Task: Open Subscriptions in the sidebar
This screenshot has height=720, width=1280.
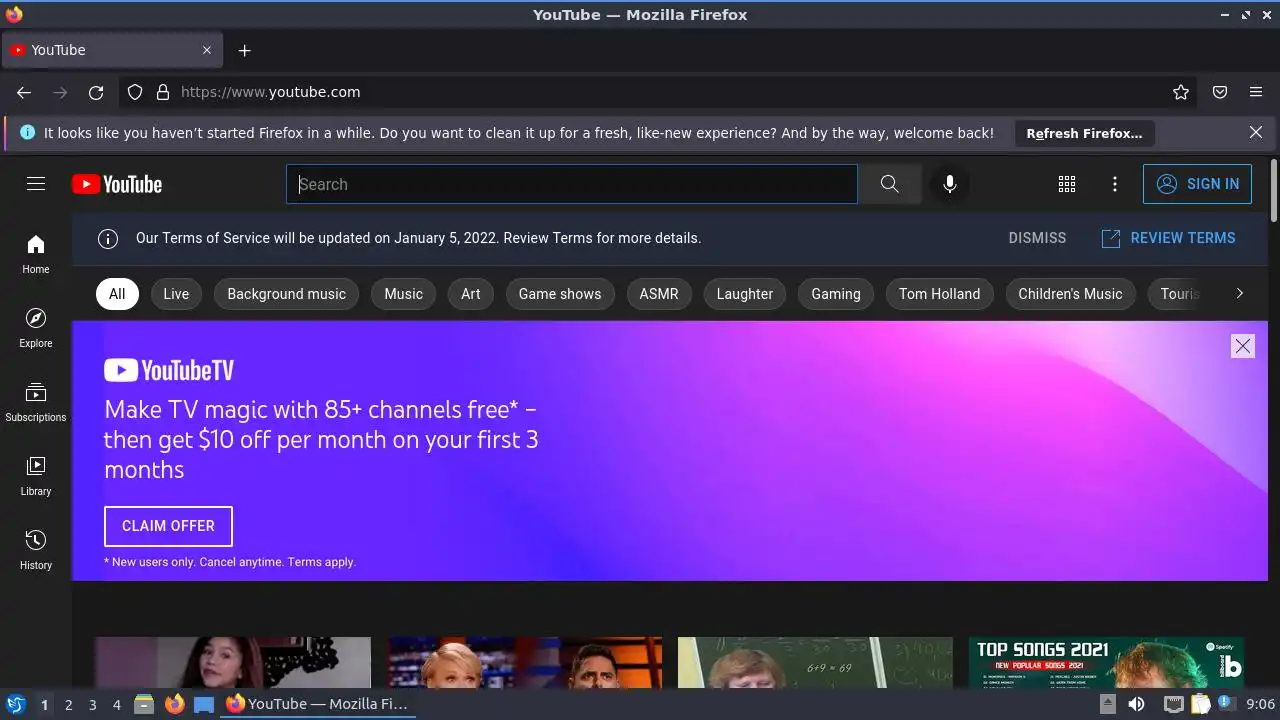Action: point(36,402)
